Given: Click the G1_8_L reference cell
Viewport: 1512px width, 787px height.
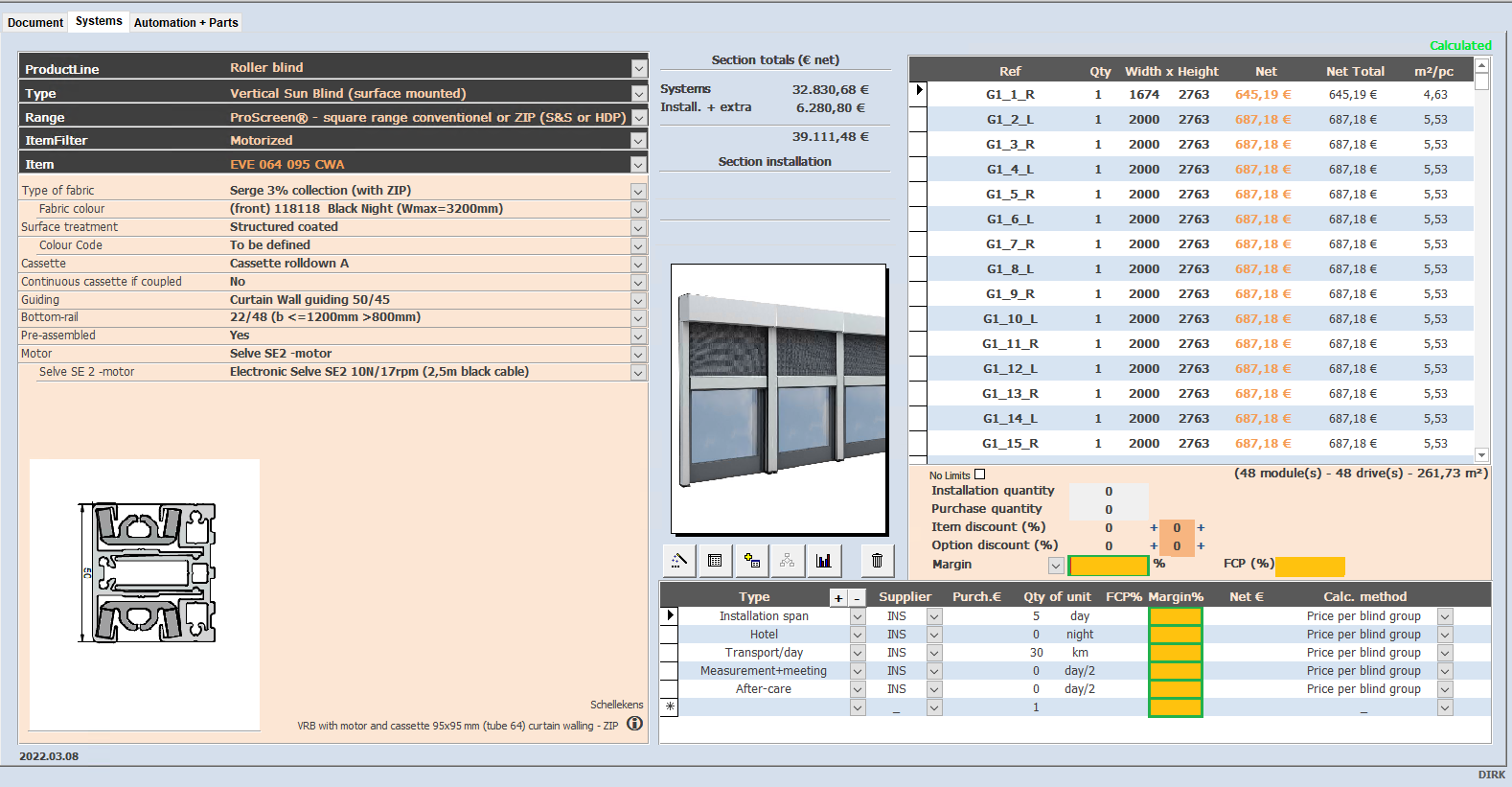Looking at the screenshot, I should pos(1010,269).
